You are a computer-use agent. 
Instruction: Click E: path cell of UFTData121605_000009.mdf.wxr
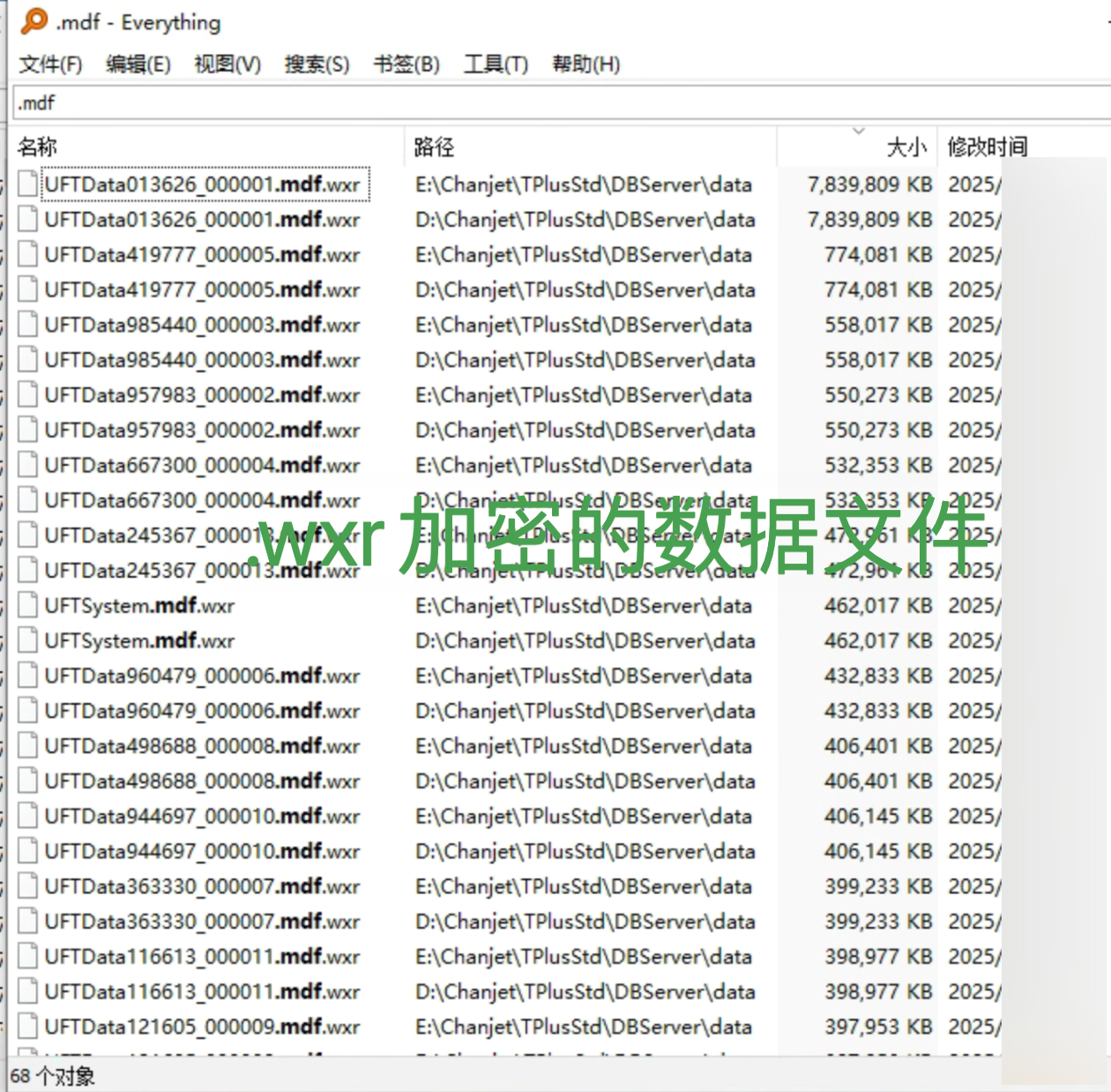pyautogui.click(x=584, y=1027)
